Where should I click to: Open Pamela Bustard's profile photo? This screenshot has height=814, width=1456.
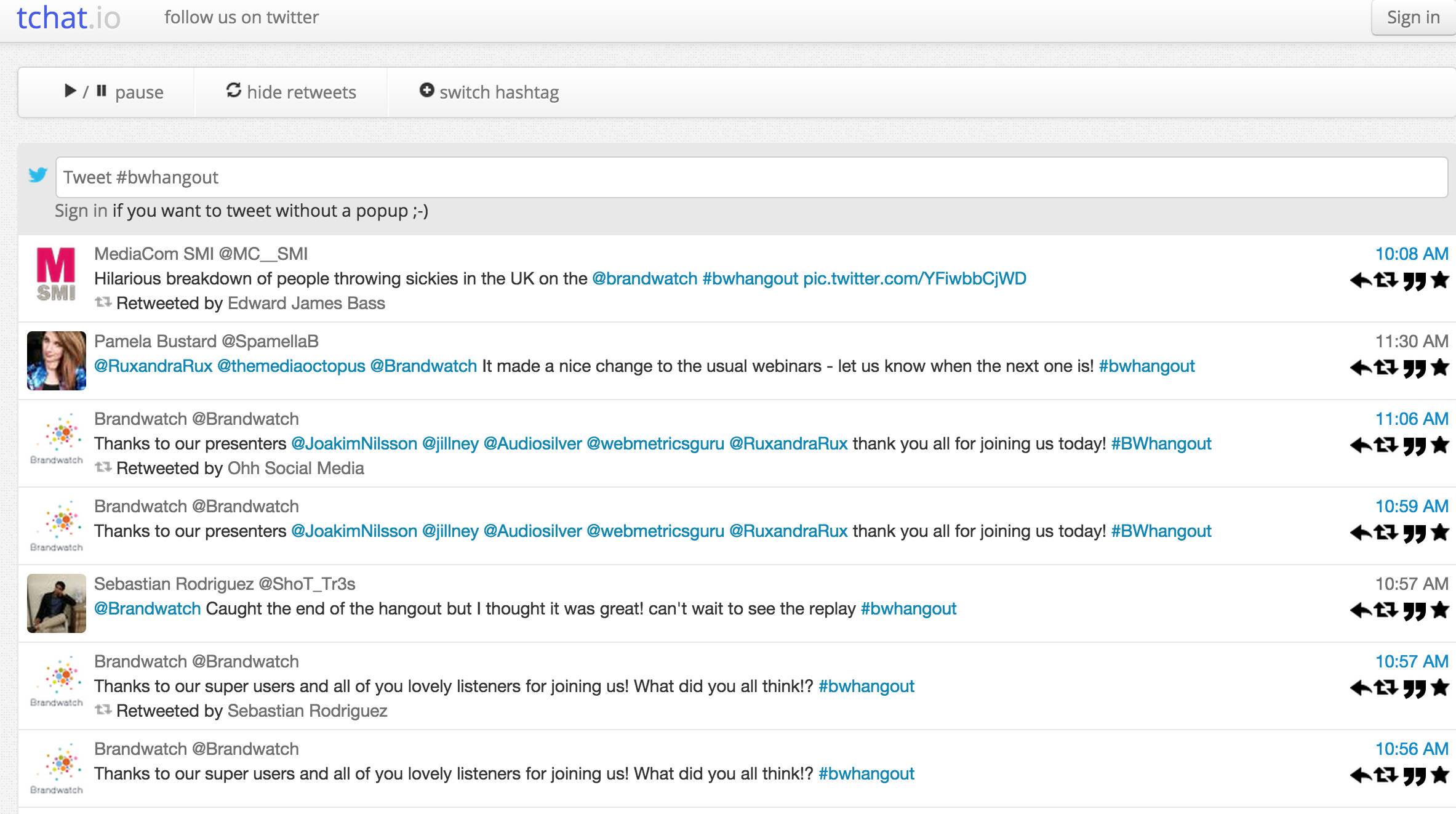coord(56,361)
